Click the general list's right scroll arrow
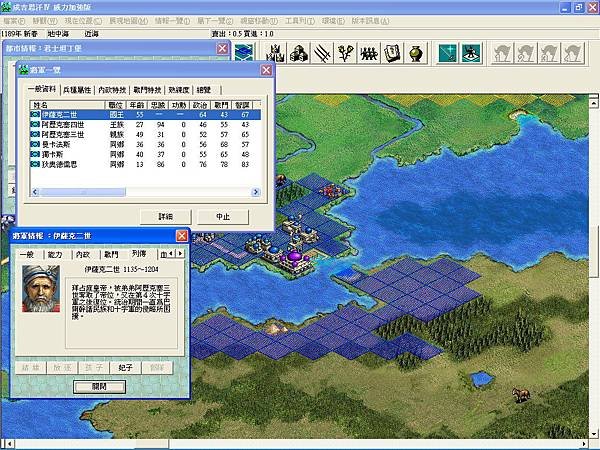The height and width of the screenshot is (450, 600). 256,192
